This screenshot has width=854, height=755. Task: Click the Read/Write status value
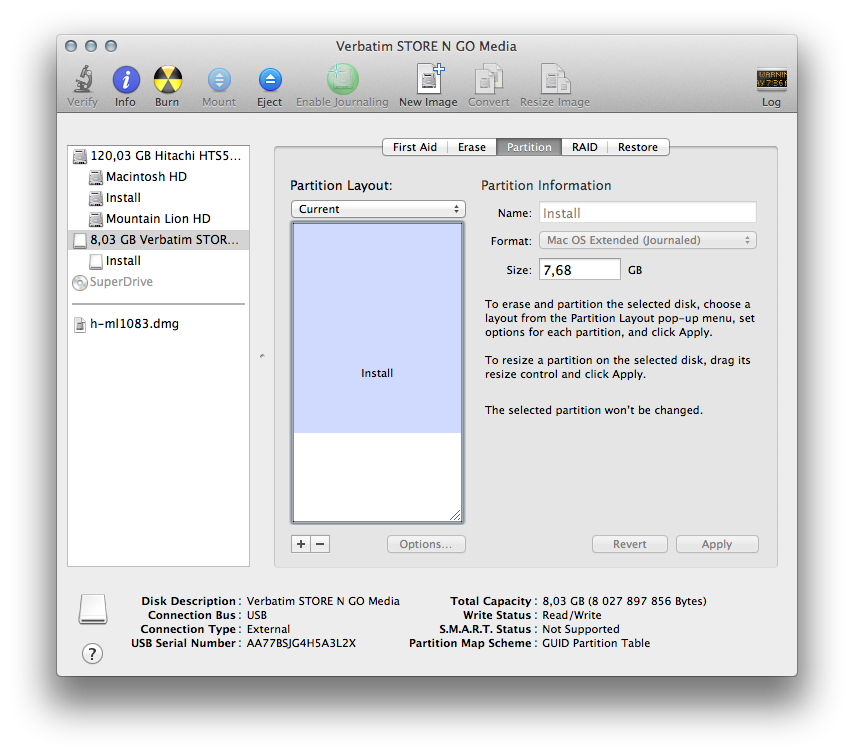coord(572,616)
